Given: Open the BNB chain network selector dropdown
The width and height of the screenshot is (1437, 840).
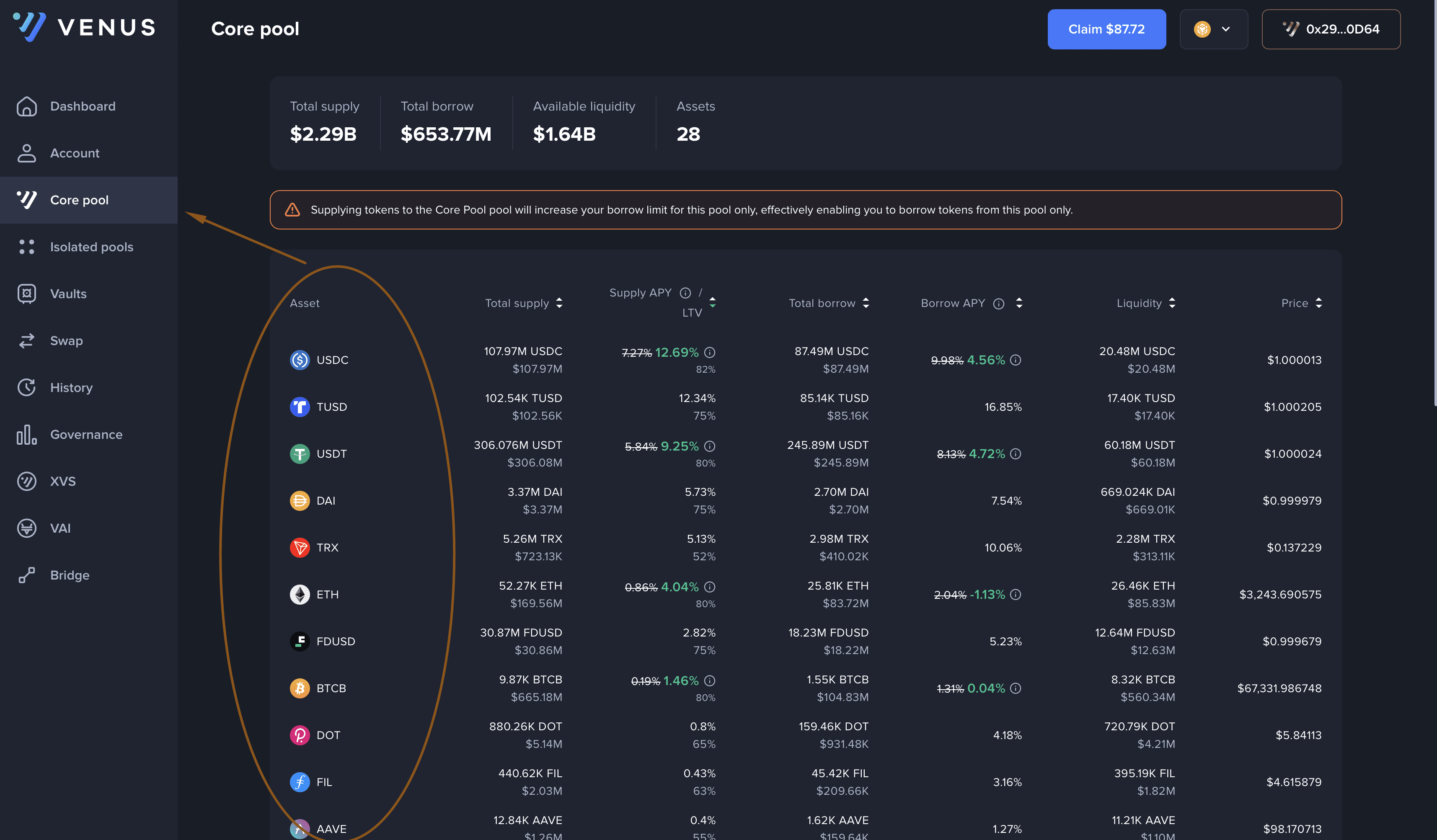Looking at the screenshot, I should click(1213, 29).
